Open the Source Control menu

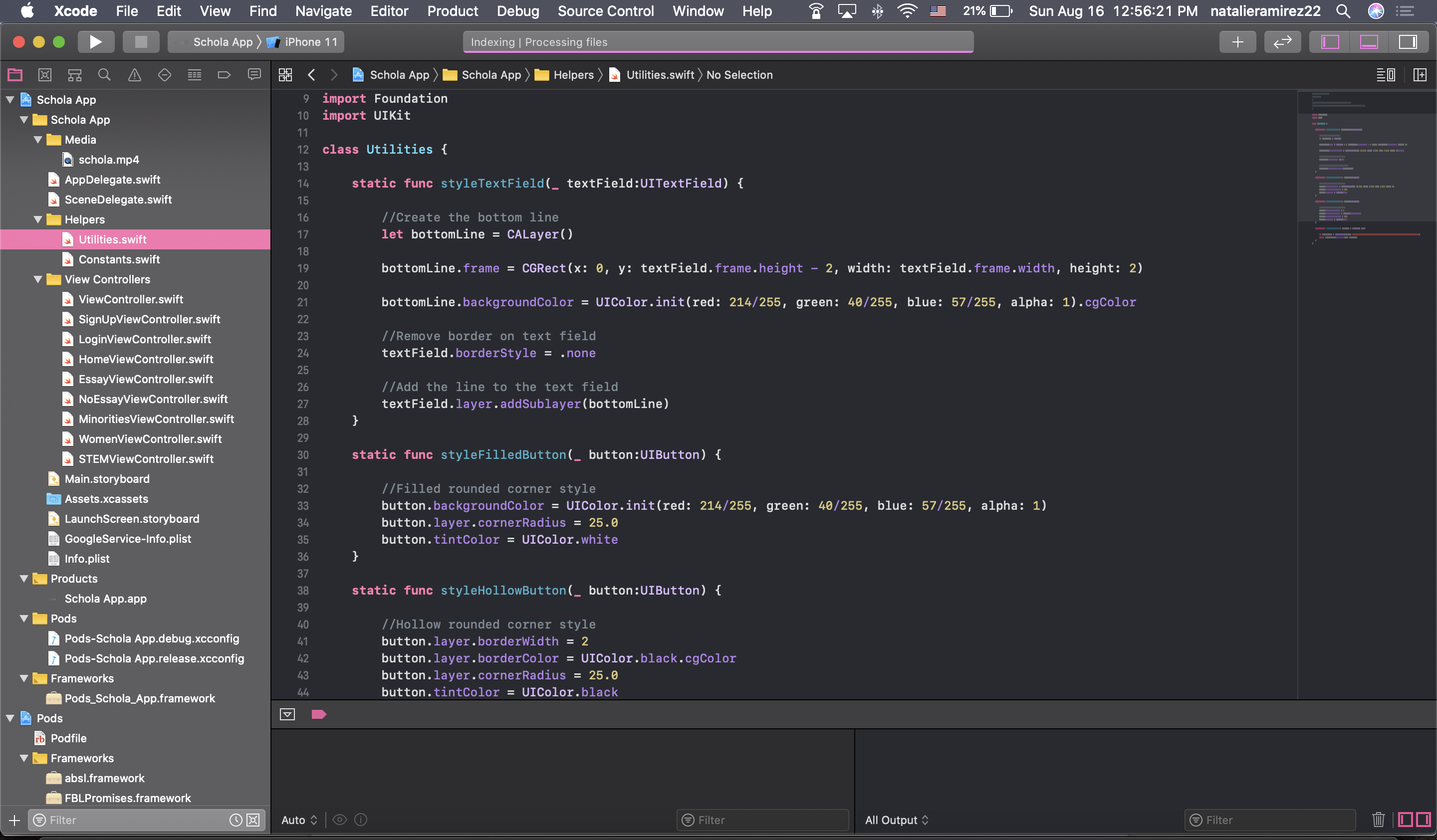coord(605,11)
